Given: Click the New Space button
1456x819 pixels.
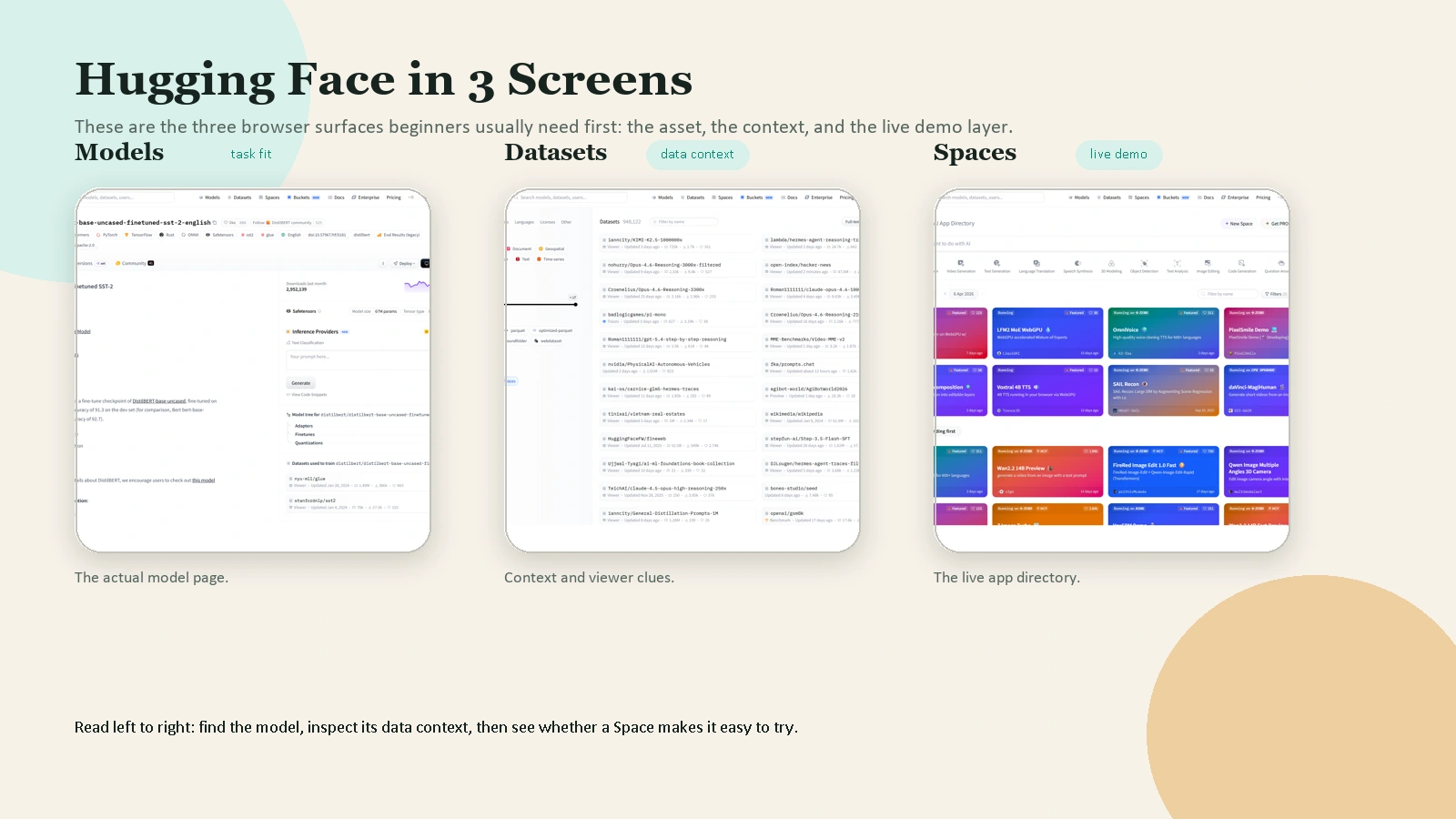Looking at the screenshot, I should [x=1239, y=224].
